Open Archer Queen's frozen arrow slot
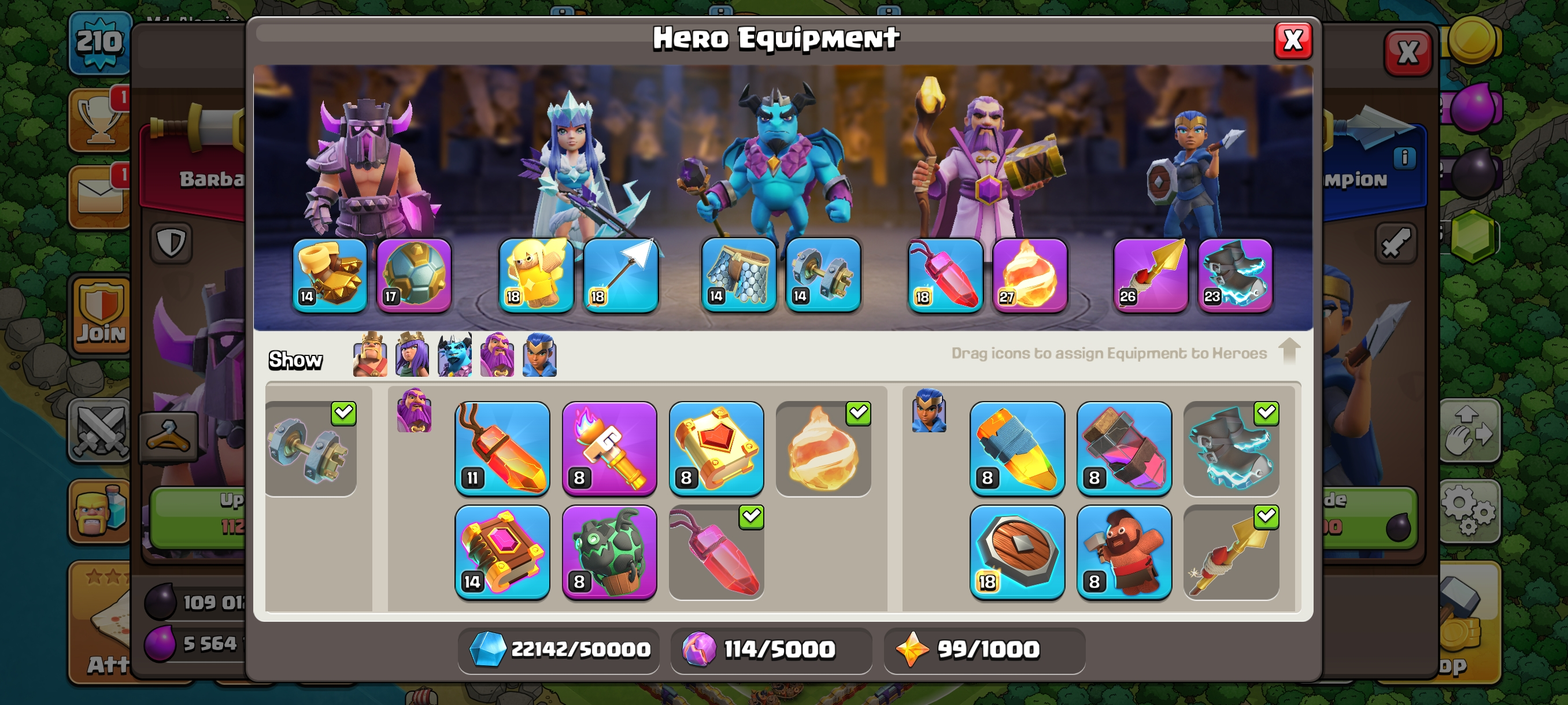 pyautogui.click(x=621, y=275)
